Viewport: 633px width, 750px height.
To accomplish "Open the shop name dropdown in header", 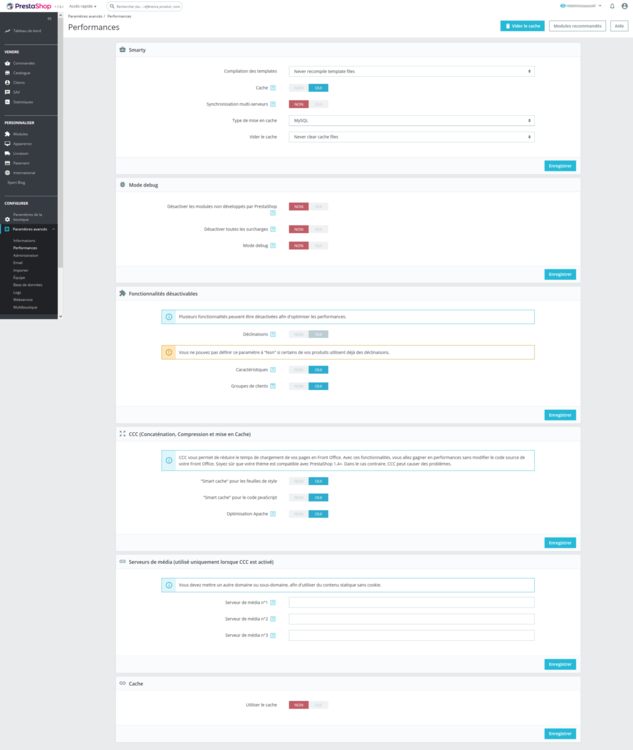I will [581, 6].
